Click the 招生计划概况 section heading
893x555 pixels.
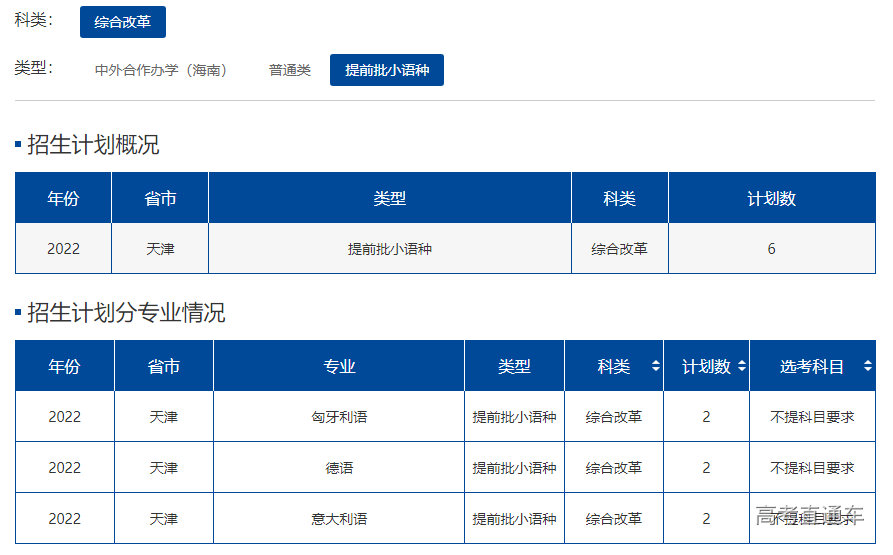[93, 145]
